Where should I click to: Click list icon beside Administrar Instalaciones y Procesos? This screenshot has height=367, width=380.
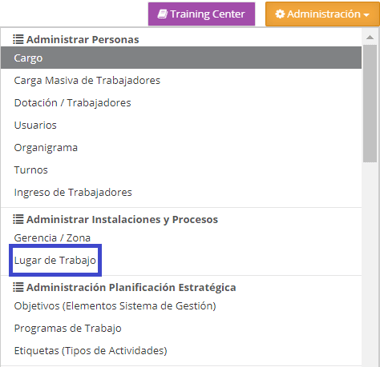18,219
